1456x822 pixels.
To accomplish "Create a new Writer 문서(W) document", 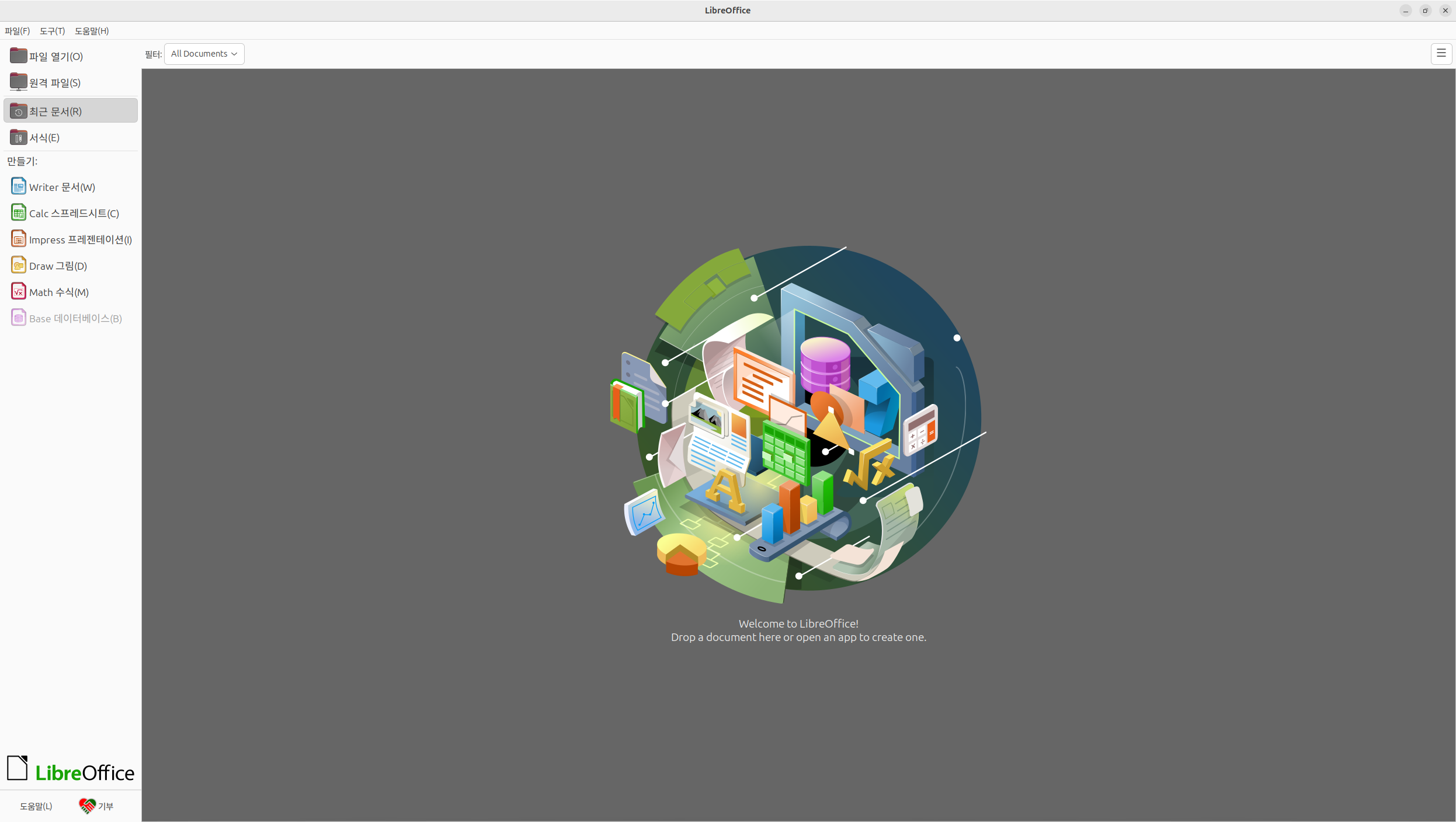I will tap(71, 187).
